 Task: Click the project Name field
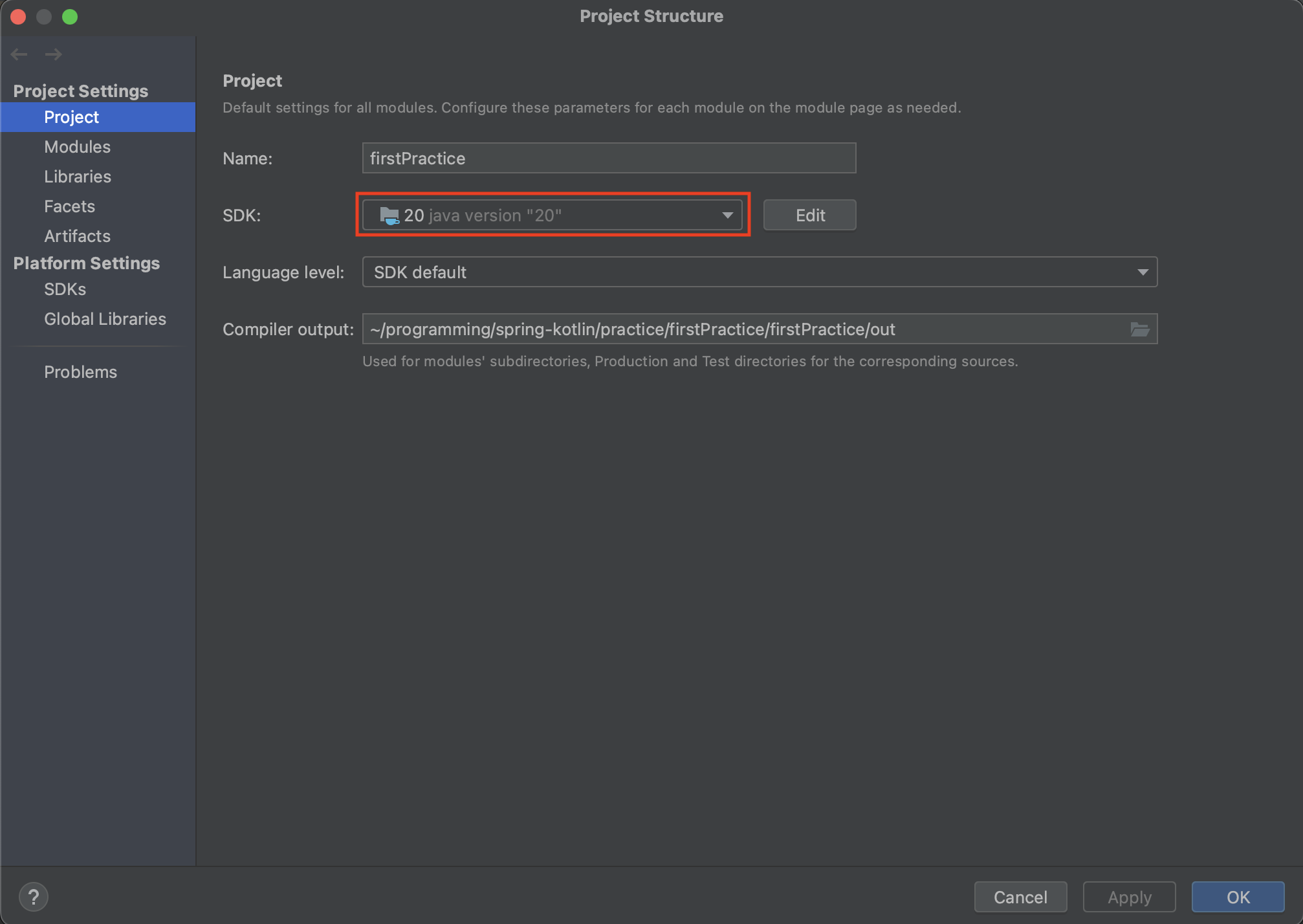(x=608, y=159)
